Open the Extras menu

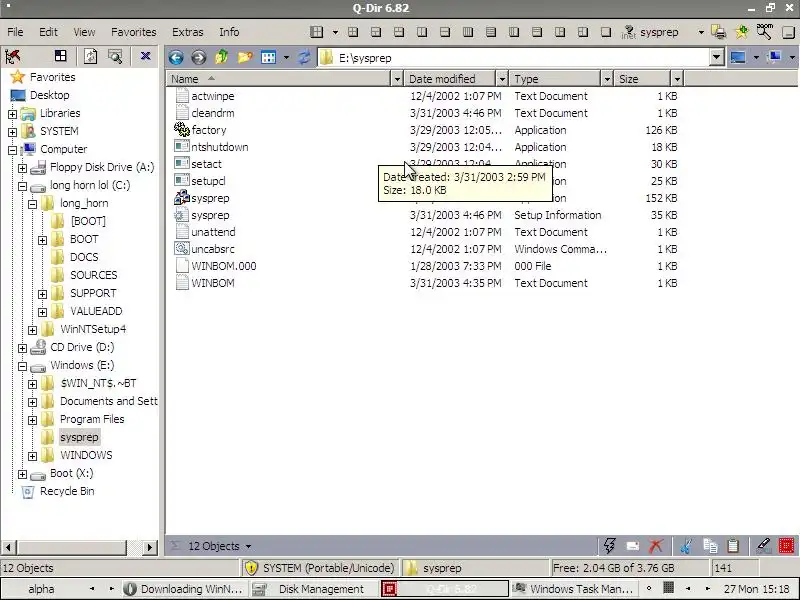188,32
